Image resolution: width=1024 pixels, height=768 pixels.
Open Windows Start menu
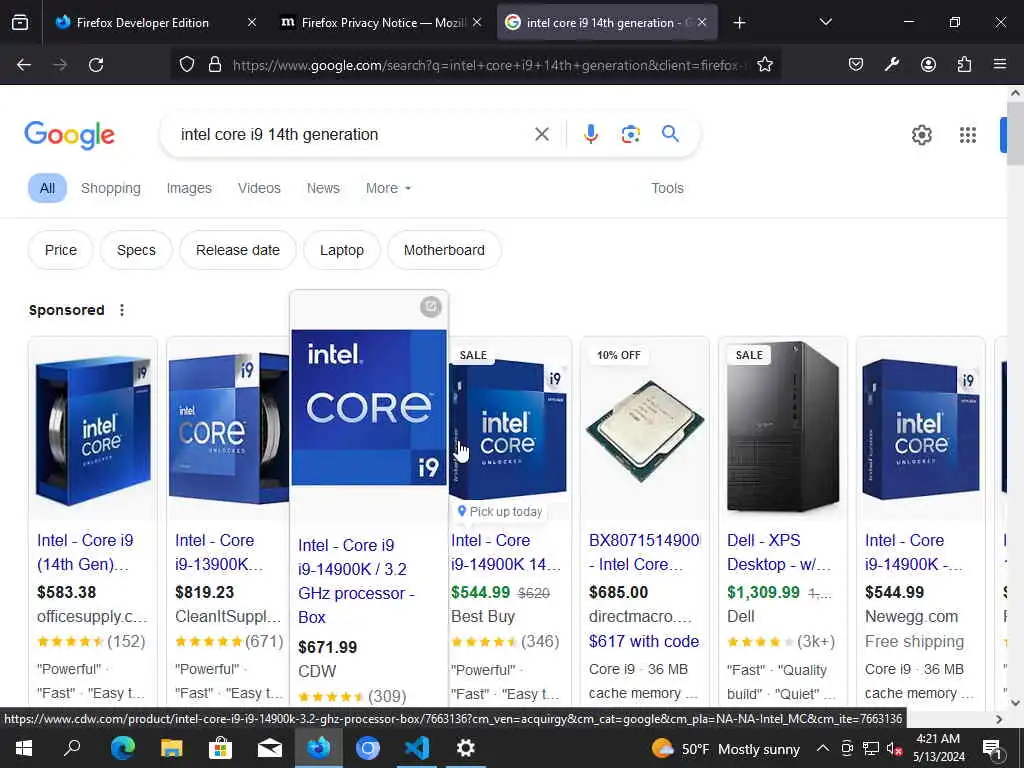point(24,748)
